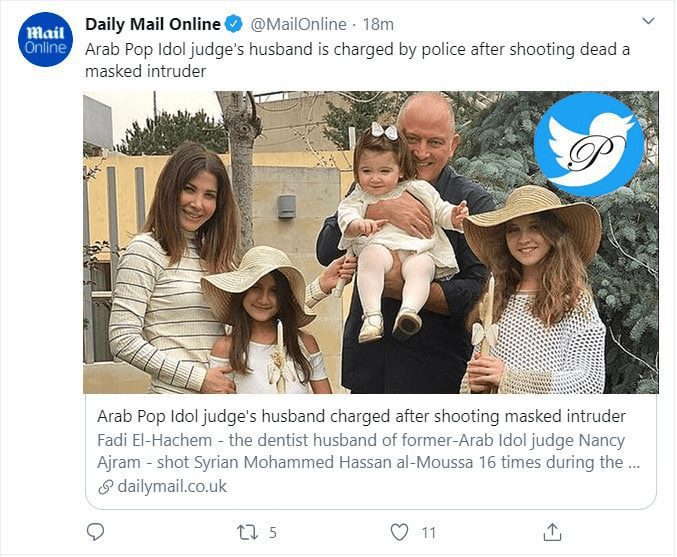Click the card headline about masked intruder
This screenshot has width=677, height=557.
361,415
